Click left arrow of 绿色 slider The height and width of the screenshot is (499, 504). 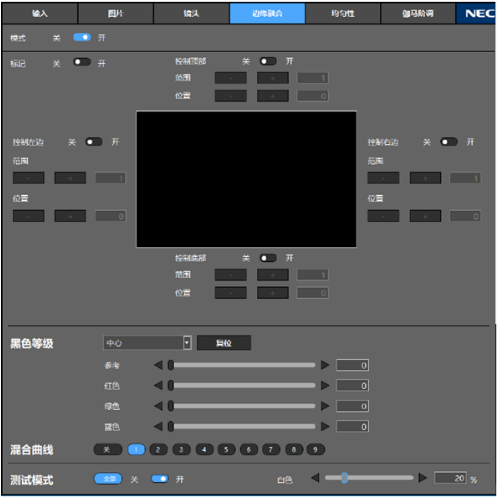[x=158, y=406]
